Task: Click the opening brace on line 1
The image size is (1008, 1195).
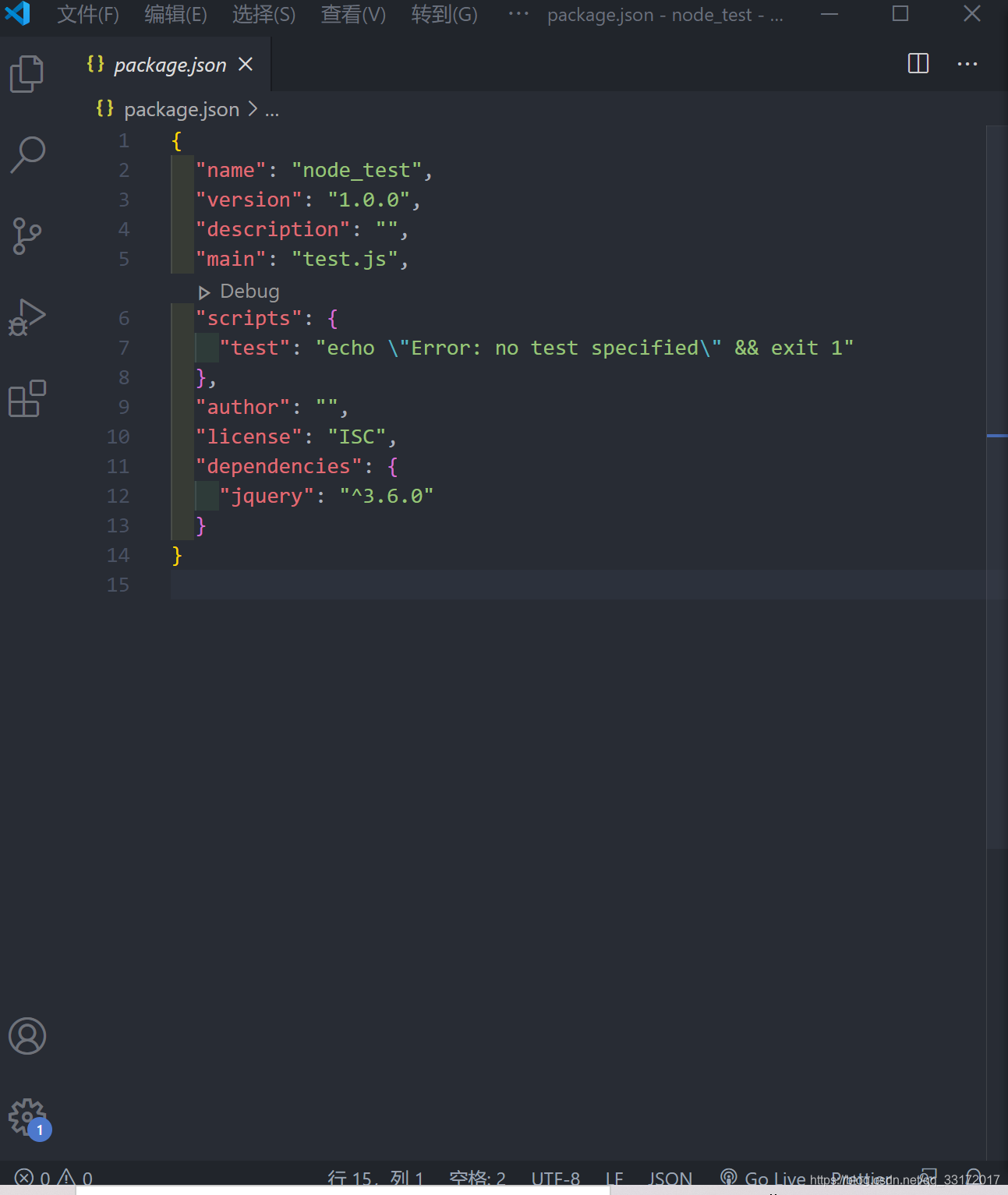Action: click(177, 140)
